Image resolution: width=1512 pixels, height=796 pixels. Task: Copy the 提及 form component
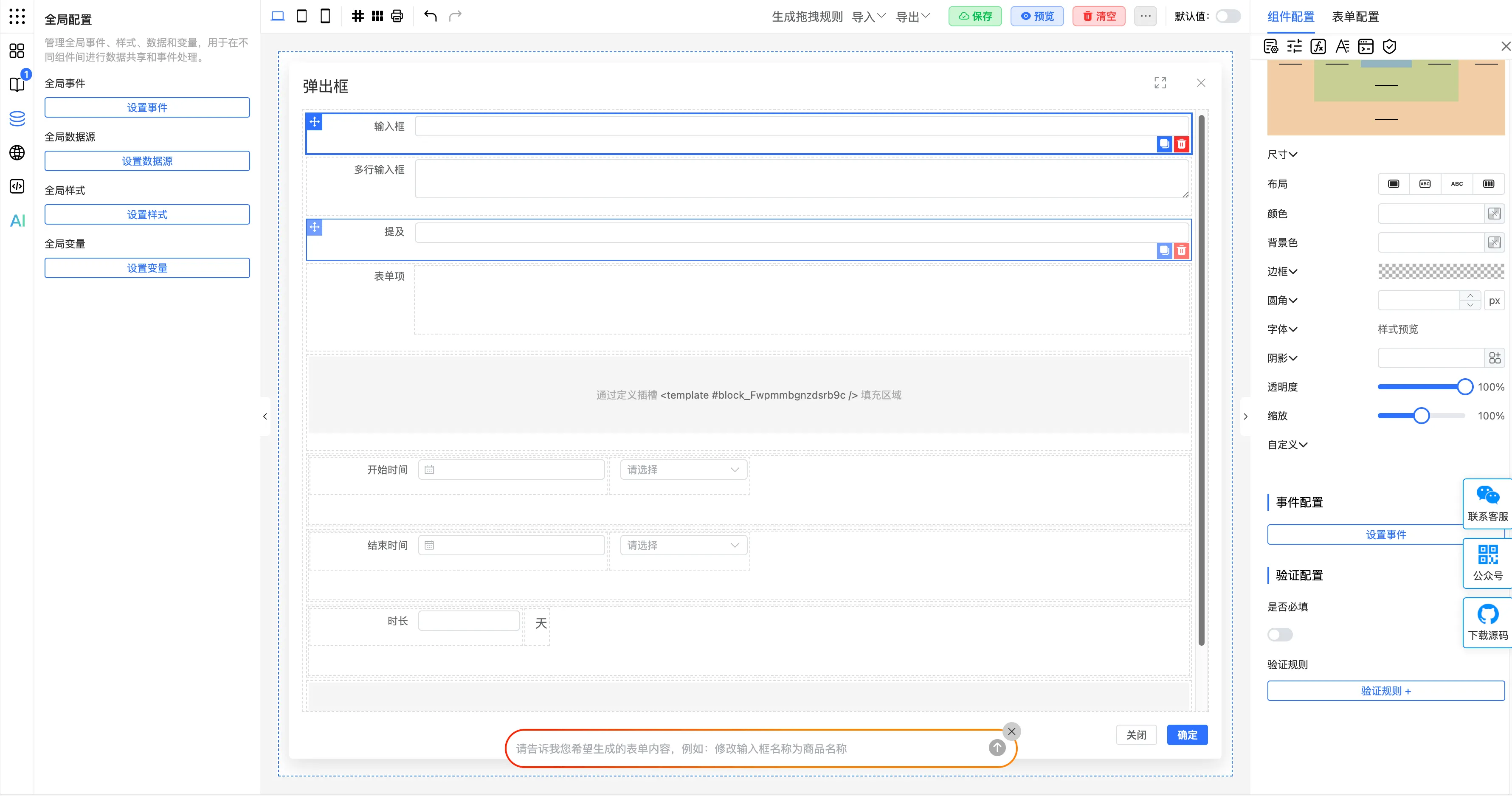pyautogui.click(x=1164, y=250)
